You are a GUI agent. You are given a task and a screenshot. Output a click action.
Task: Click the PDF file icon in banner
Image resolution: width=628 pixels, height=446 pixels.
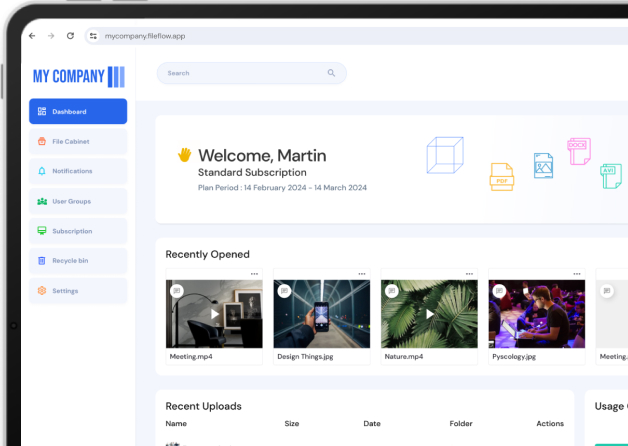(x=502, y=177)
